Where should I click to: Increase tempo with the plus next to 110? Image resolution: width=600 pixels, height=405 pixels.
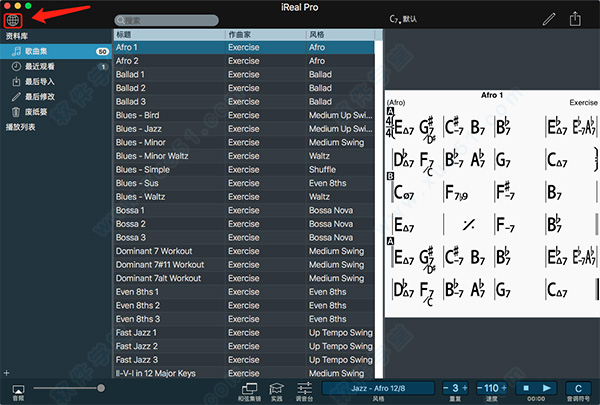(504, 388)
